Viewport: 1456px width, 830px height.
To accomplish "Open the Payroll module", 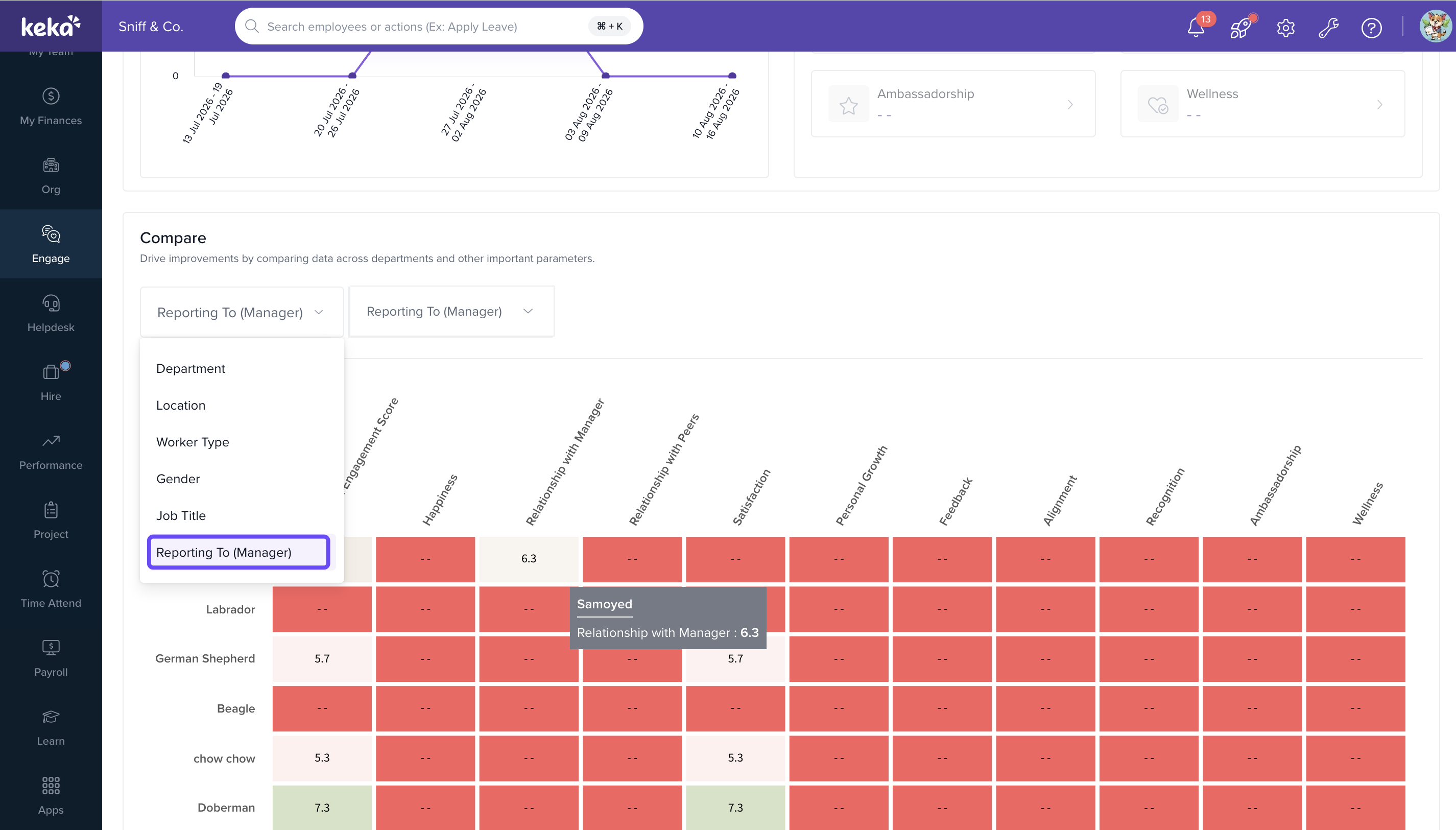I will pos(51,658).
